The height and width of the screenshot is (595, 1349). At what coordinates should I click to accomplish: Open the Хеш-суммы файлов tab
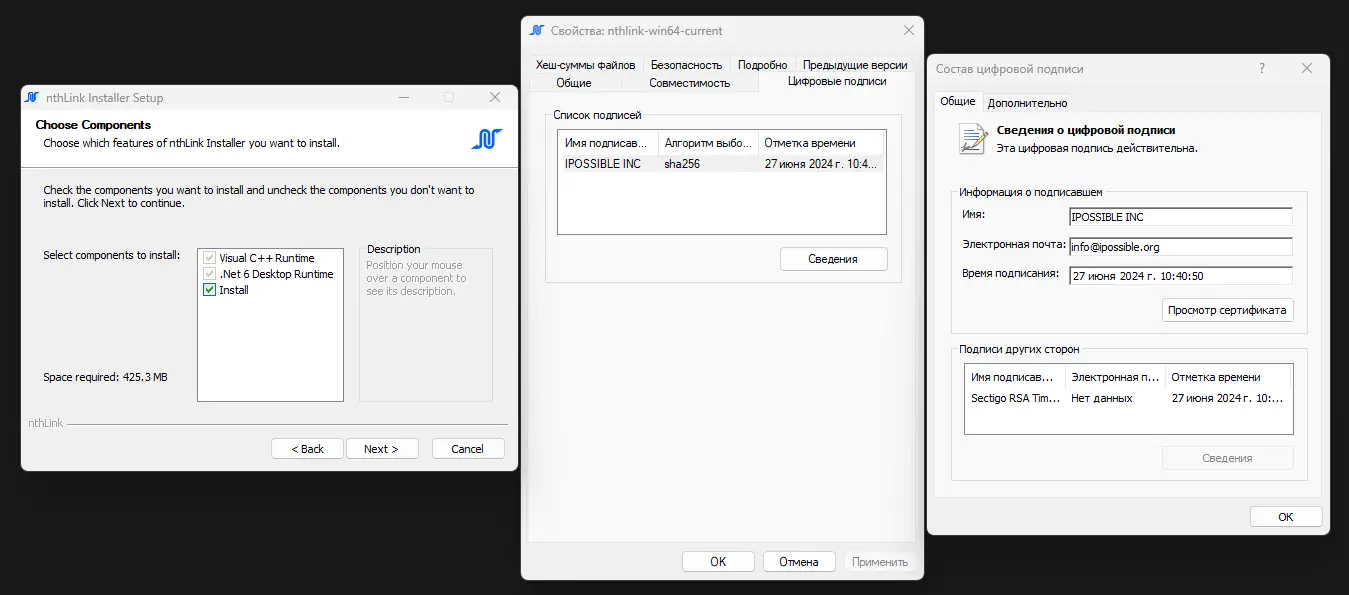click(x=585, y=65)
